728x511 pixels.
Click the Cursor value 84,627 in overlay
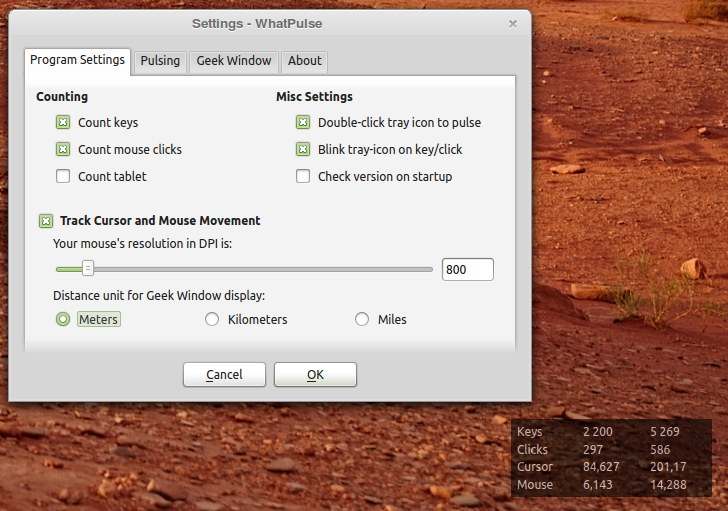tap(601, 467)
